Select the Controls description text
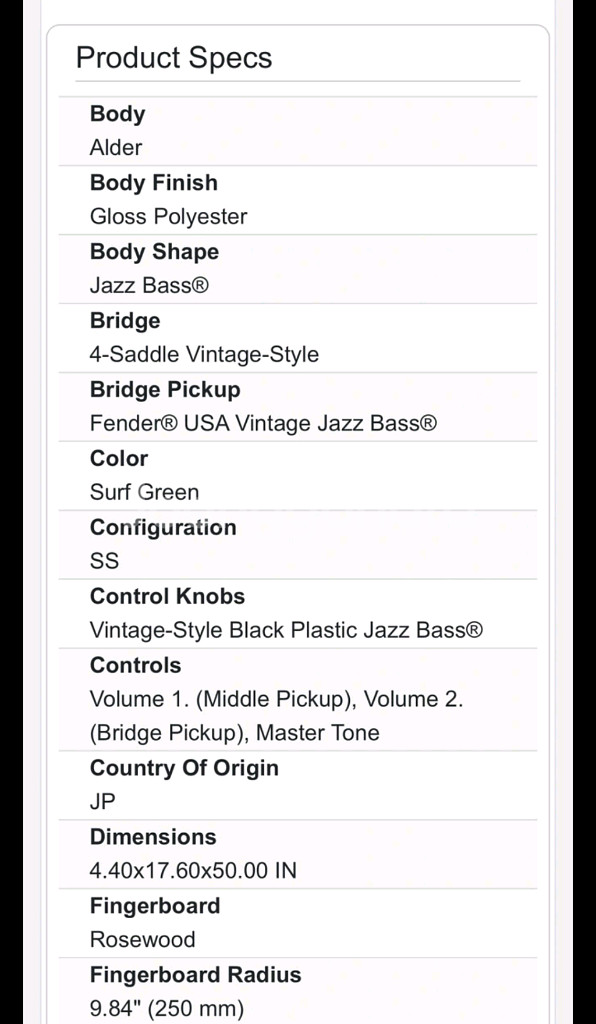596x1024 pixels. [276, 716]
